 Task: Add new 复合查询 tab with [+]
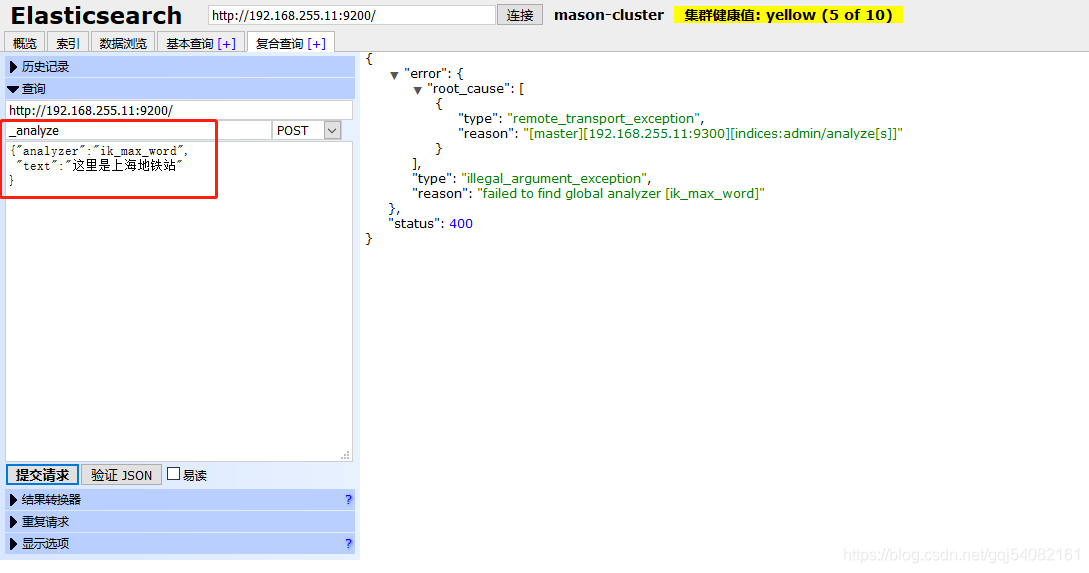click(316, 44)
